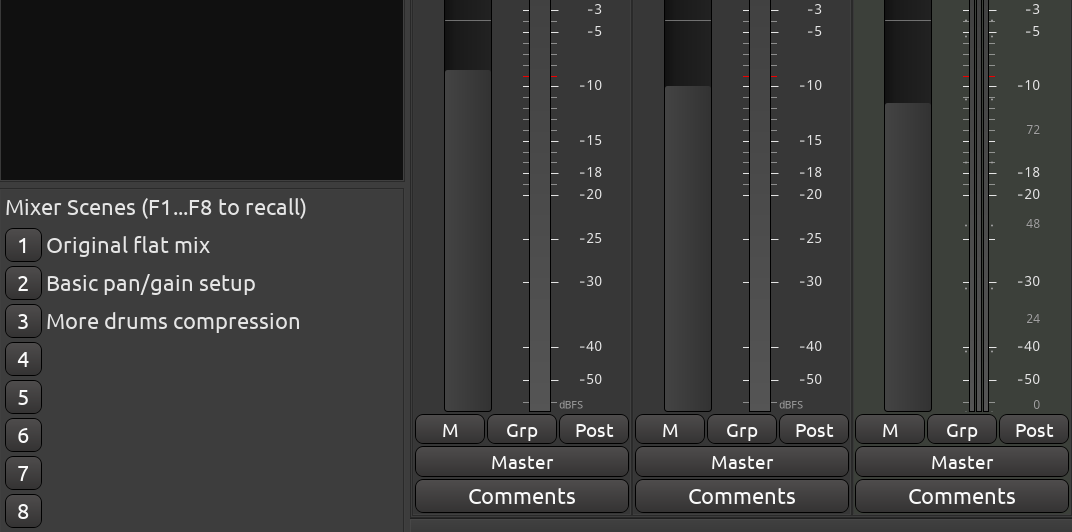Select empty mixer scene slot 4

coord(23,359)
